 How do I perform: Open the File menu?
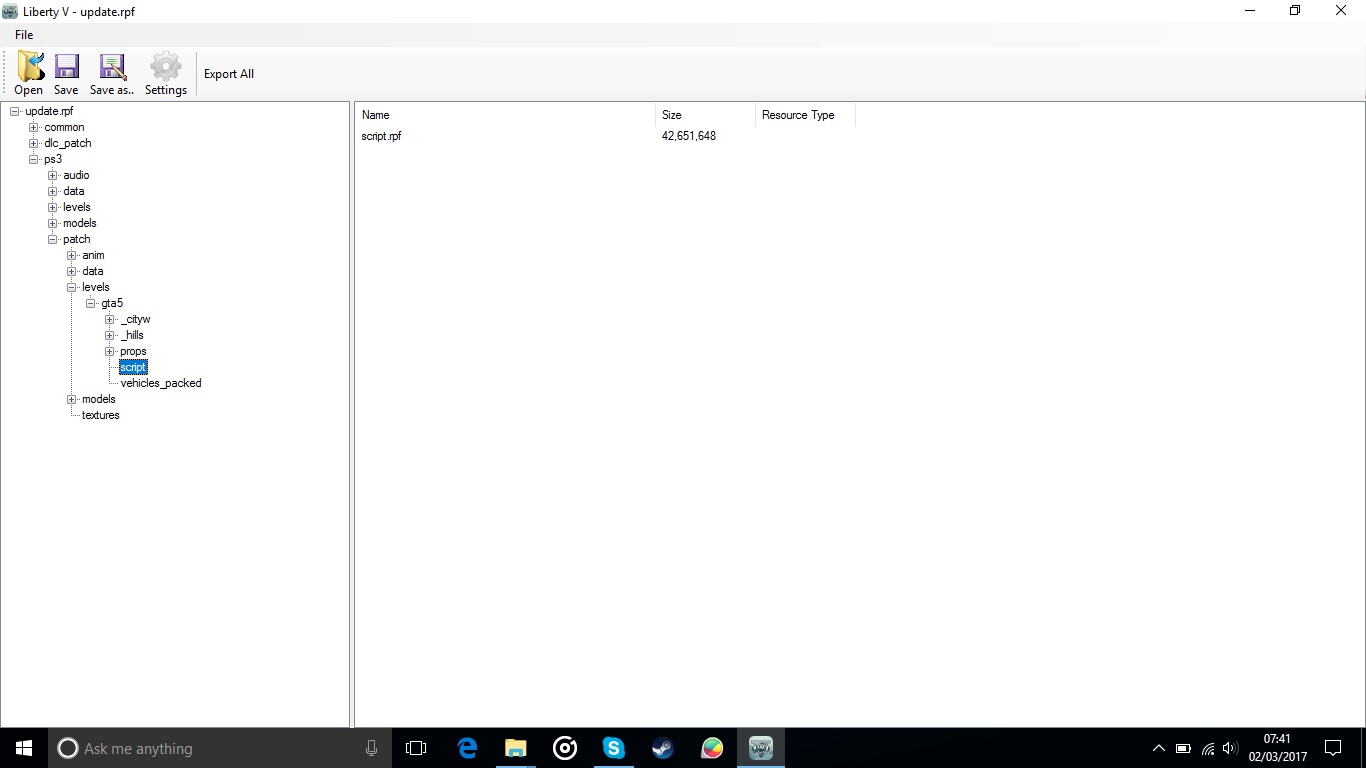point(24,35)
